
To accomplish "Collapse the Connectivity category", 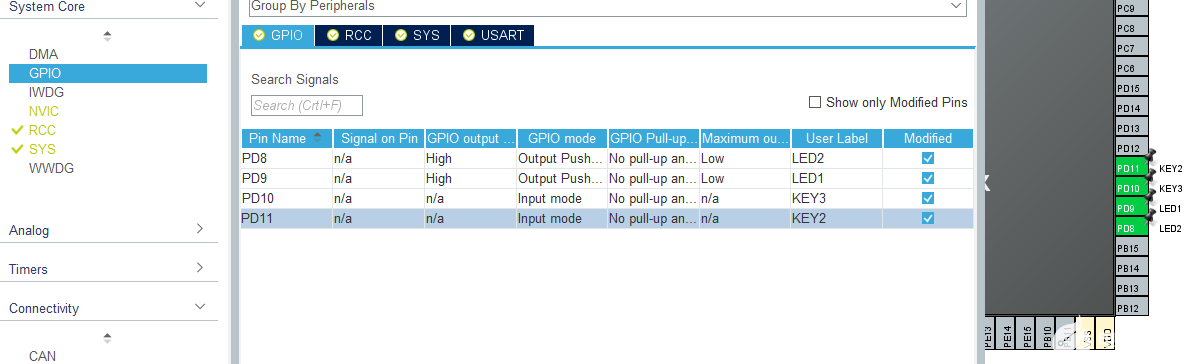I will point(107,308).
